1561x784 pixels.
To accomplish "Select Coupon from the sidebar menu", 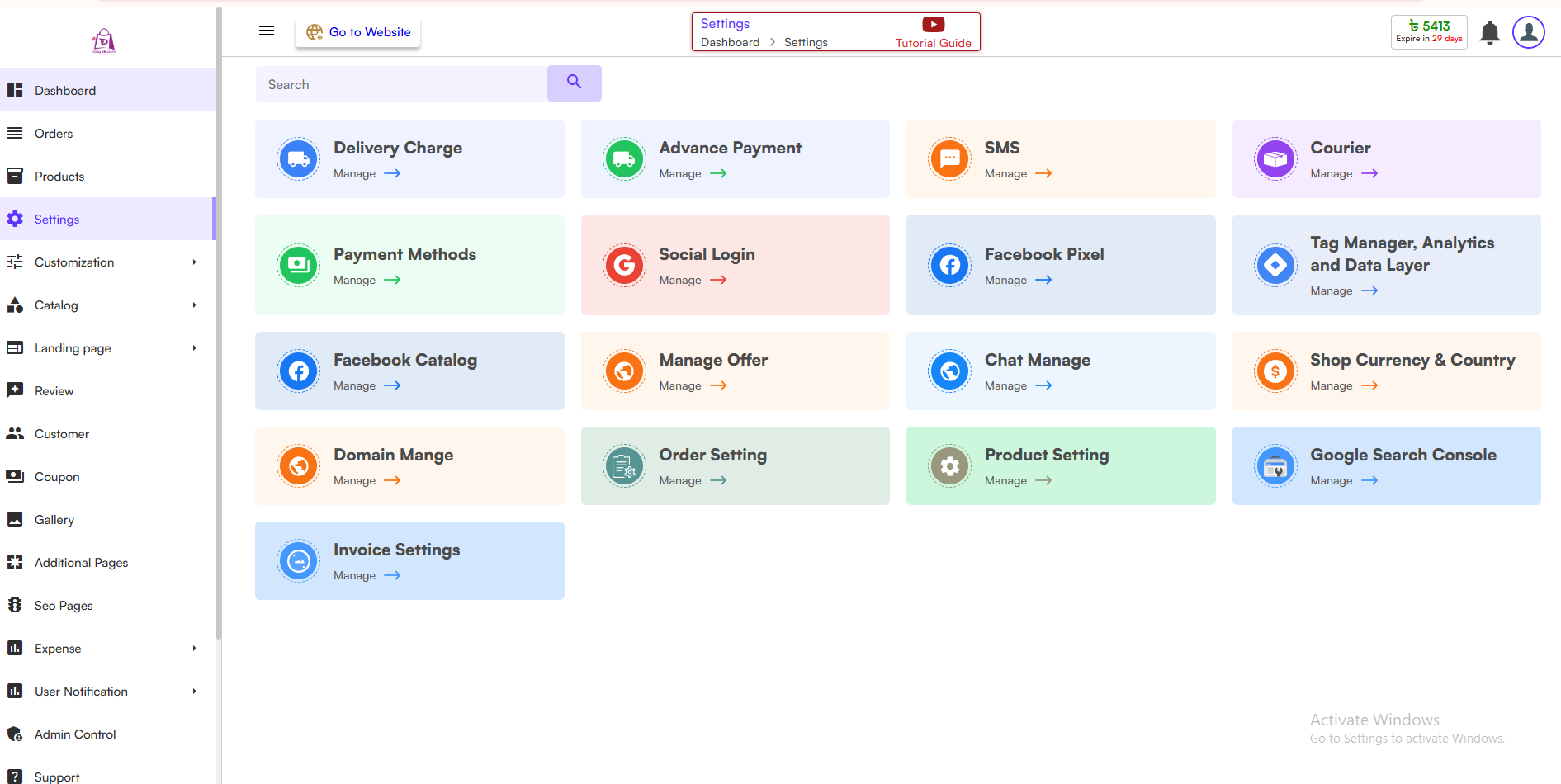I will pyautogui.click(x=57, y=477).
